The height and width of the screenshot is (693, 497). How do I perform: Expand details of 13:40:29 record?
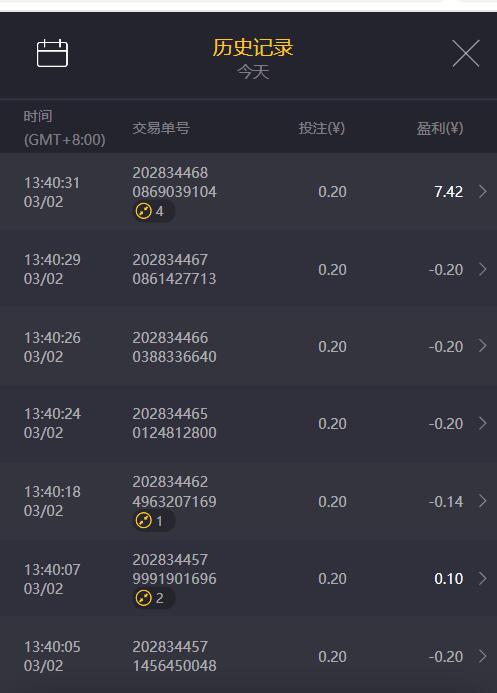tap(483, 269)
